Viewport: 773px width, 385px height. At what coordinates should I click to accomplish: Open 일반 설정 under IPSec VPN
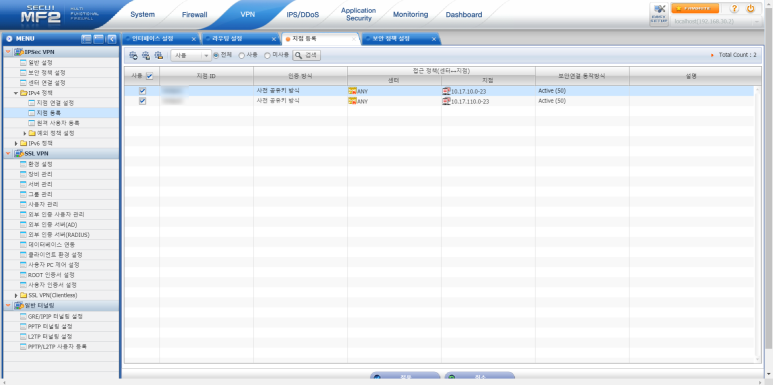[x=40, y=63]
